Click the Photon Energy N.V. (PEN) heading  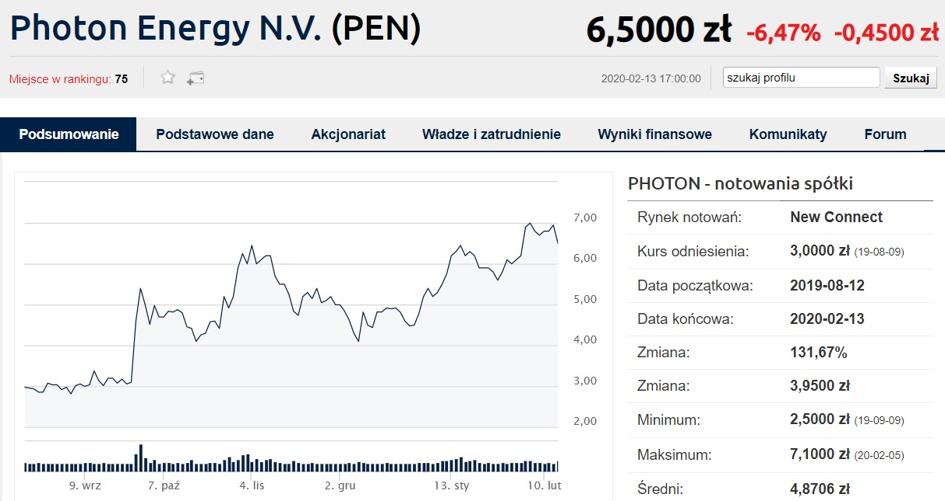coord(215,28)
